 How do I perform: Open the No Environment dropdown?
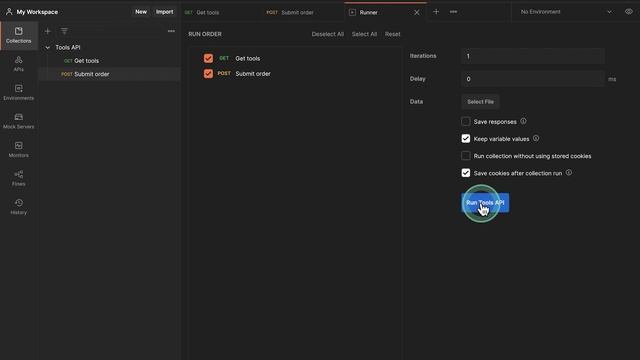click(x=566, y=12)
